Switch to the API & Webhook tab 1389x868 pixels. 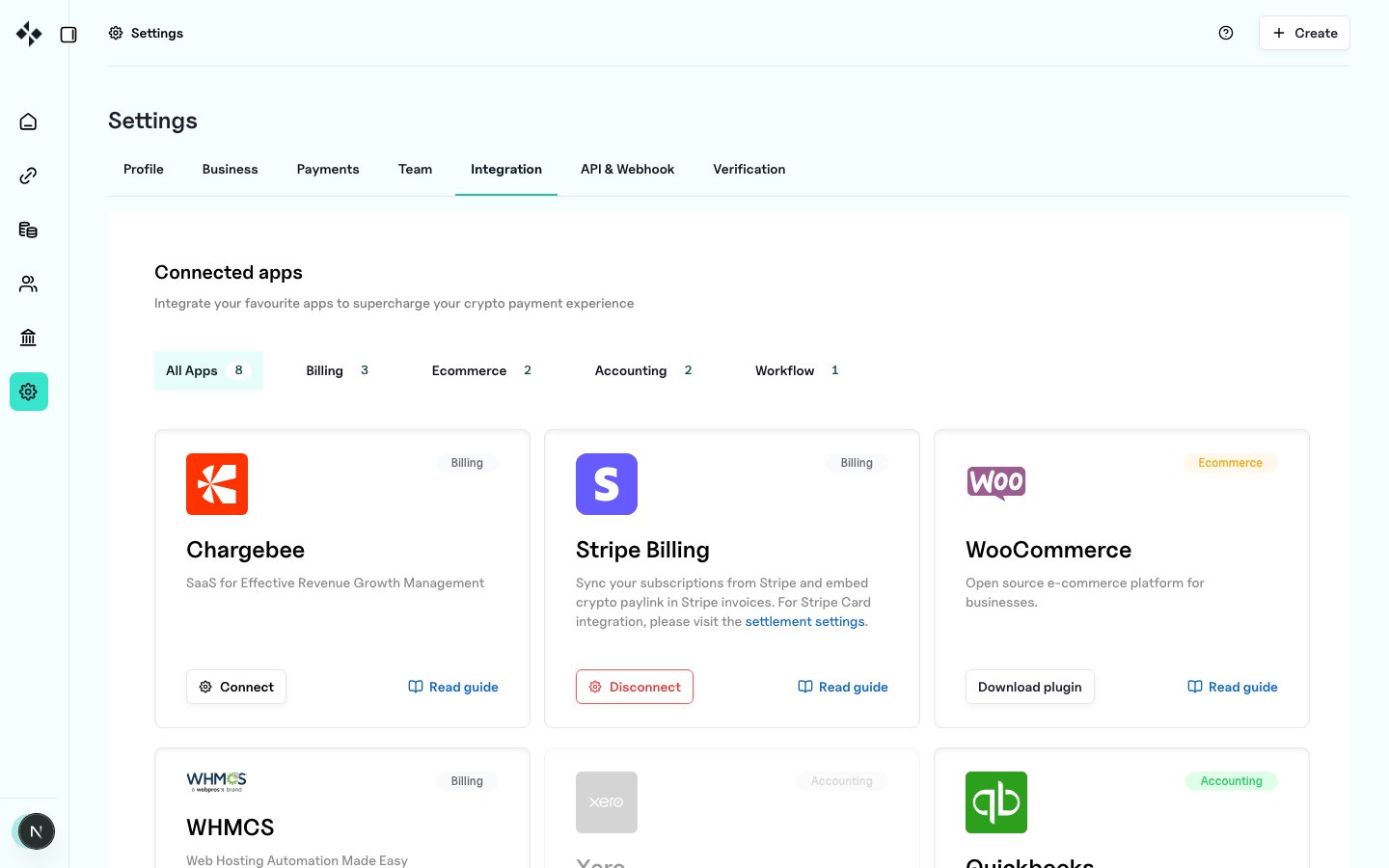627,169
